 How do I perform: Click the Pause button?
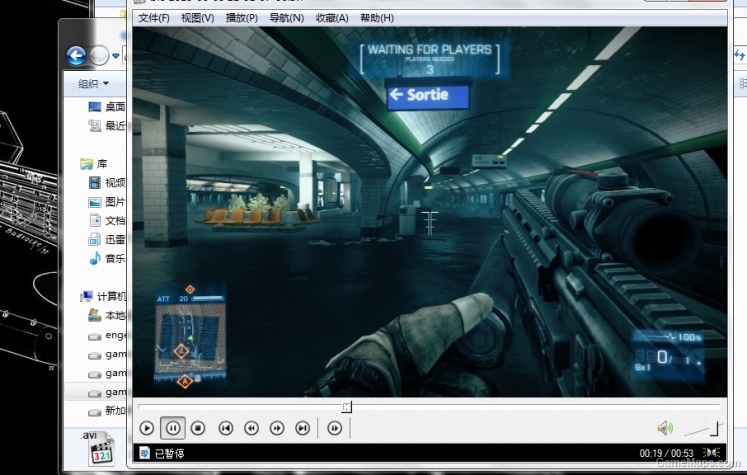pos(172,428)
